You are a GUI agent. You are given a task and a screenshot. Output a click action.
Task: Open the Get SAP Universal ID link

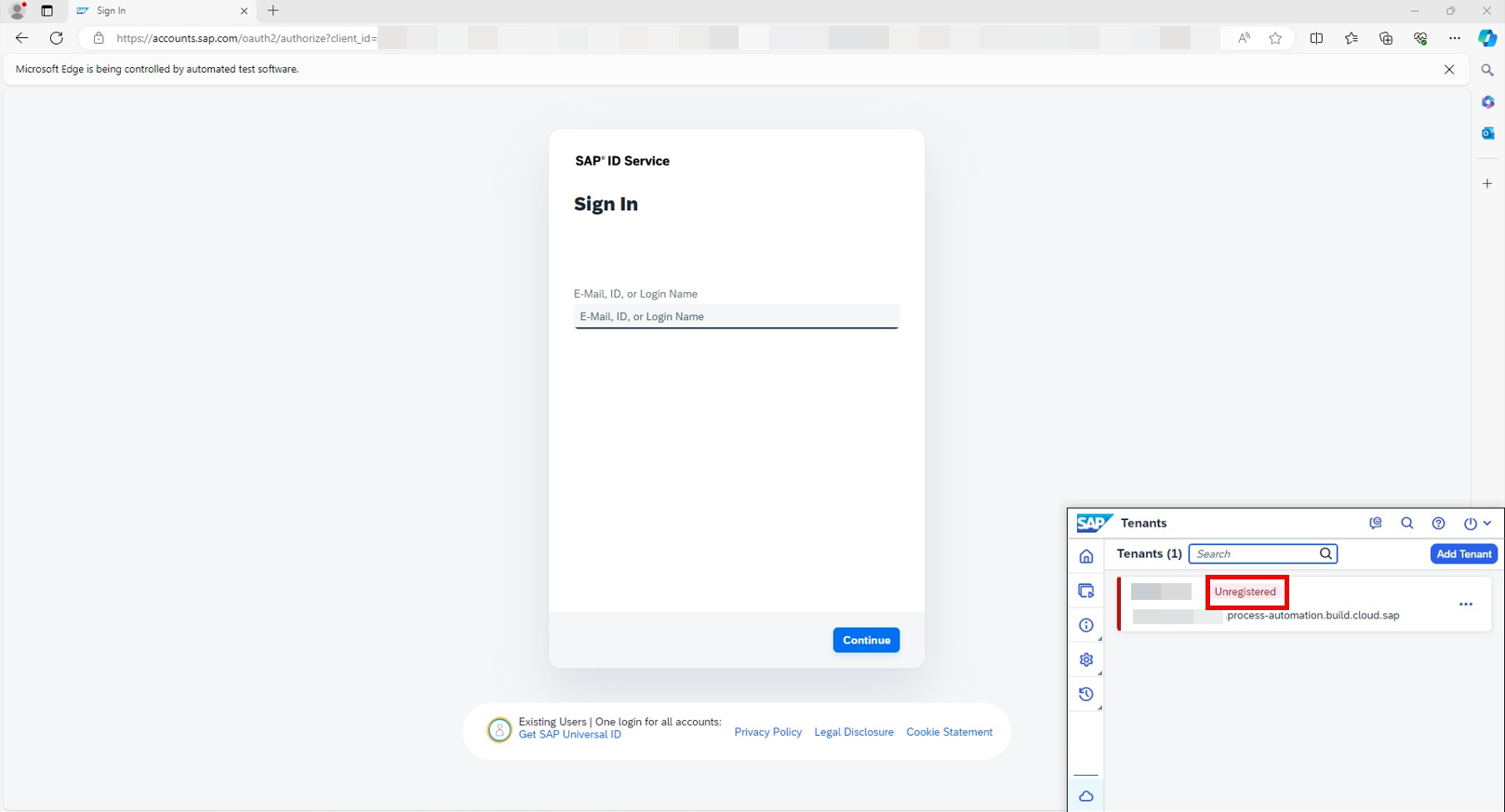[570, 735]
